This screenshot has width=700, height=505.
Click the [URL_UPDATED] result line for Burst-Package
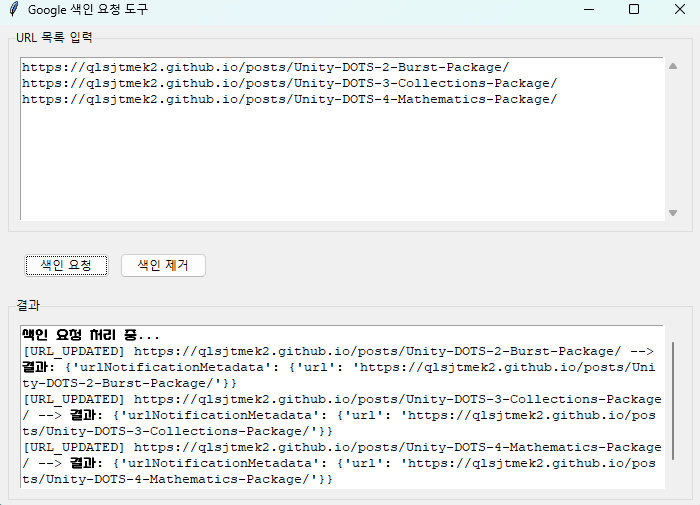tap(338, 351)
